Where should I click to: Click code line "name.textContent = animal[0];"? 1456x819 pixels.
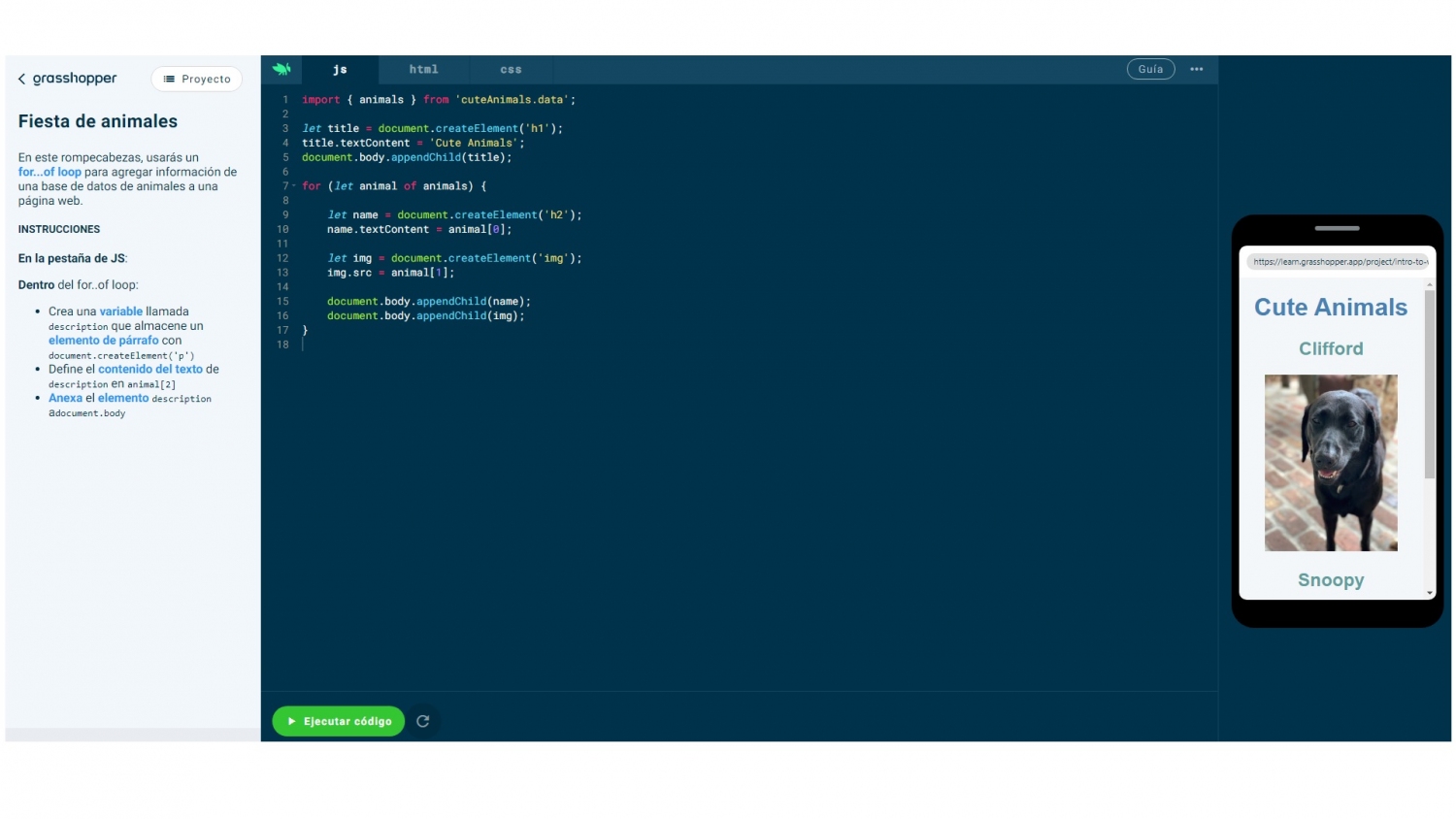[x=419, y=229]
